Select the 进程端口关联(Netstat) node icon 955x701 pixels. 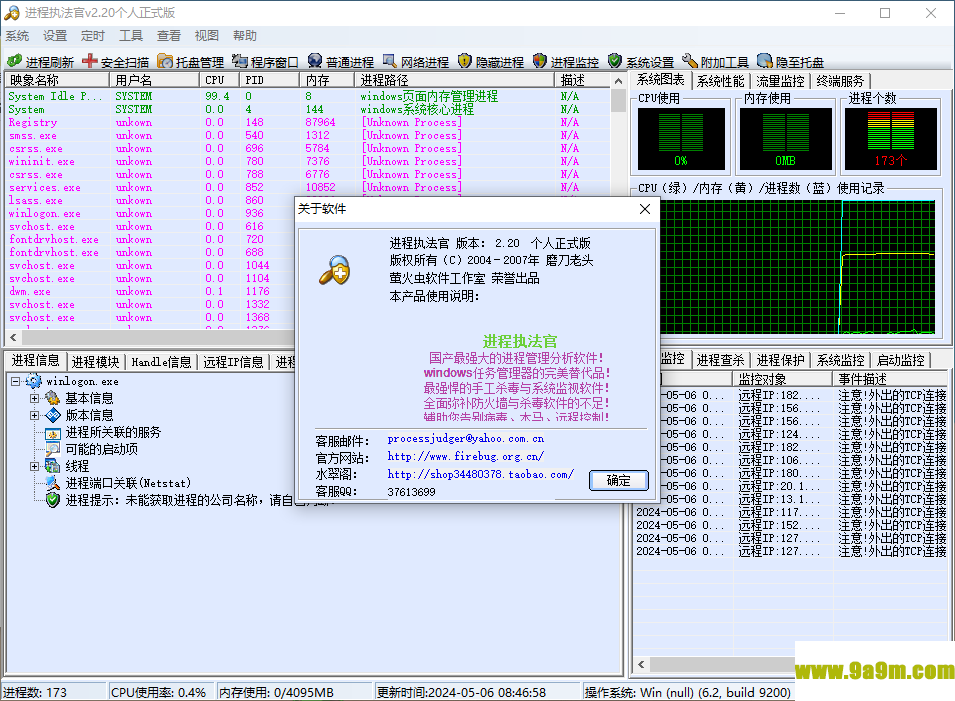coord(53,484)
